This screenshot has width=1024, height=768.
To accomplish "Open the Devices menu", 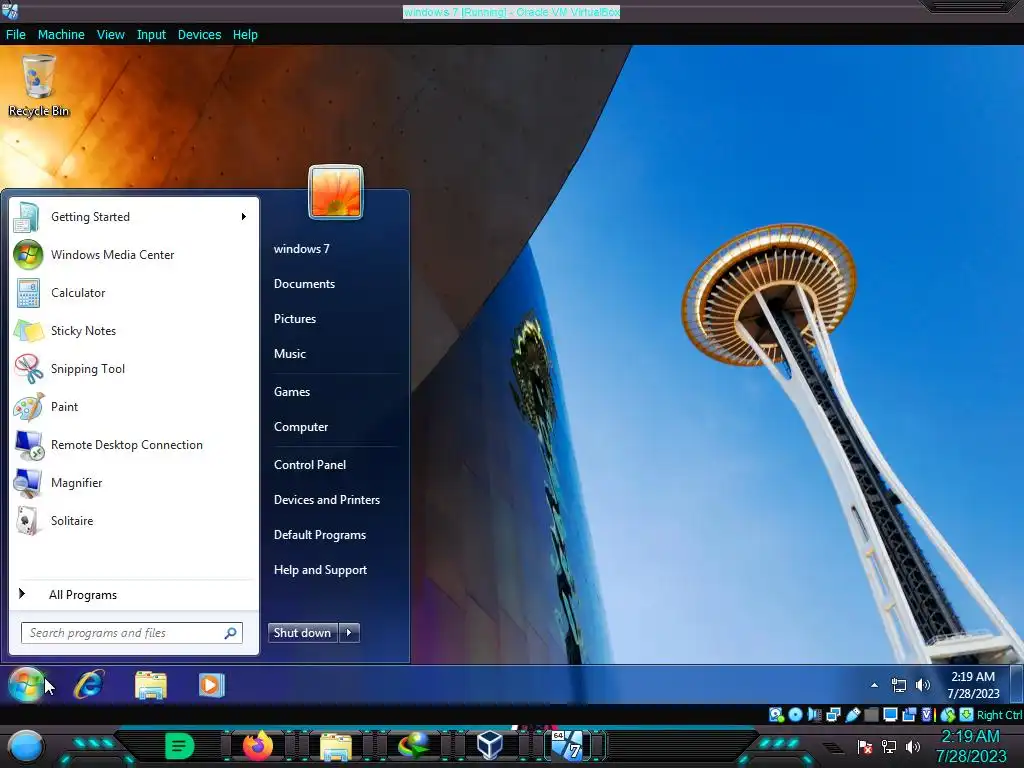I will click(199, 35).
